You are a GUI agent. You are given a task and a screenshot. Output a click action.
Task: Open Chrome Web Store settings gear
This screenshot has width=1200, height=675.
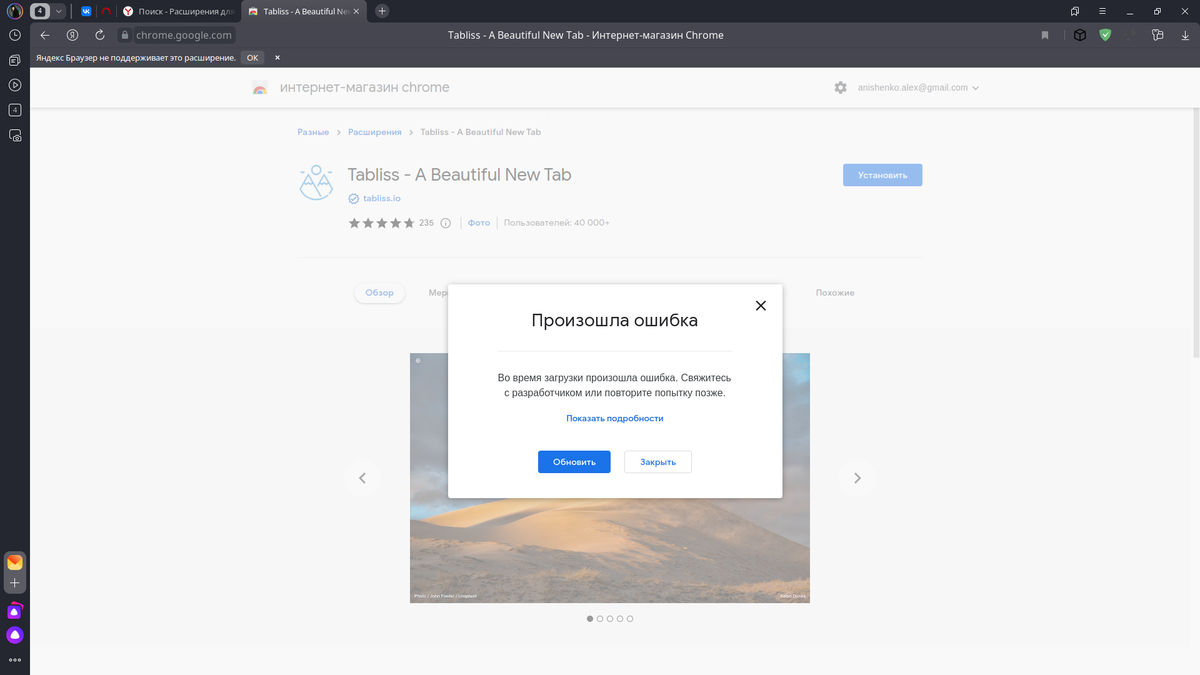(x=840, y=88)
